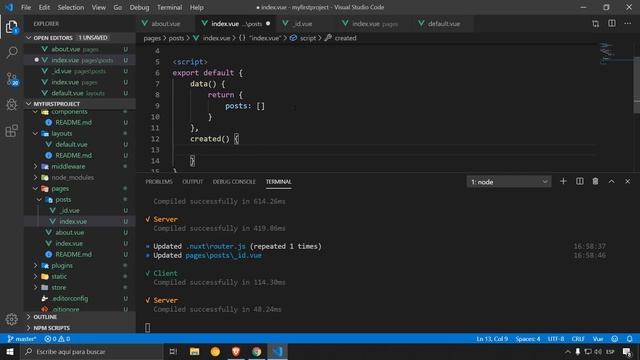Switch to the Problems panel tab
This screenshot has width=640, height=360.
(x=159, y=182)
